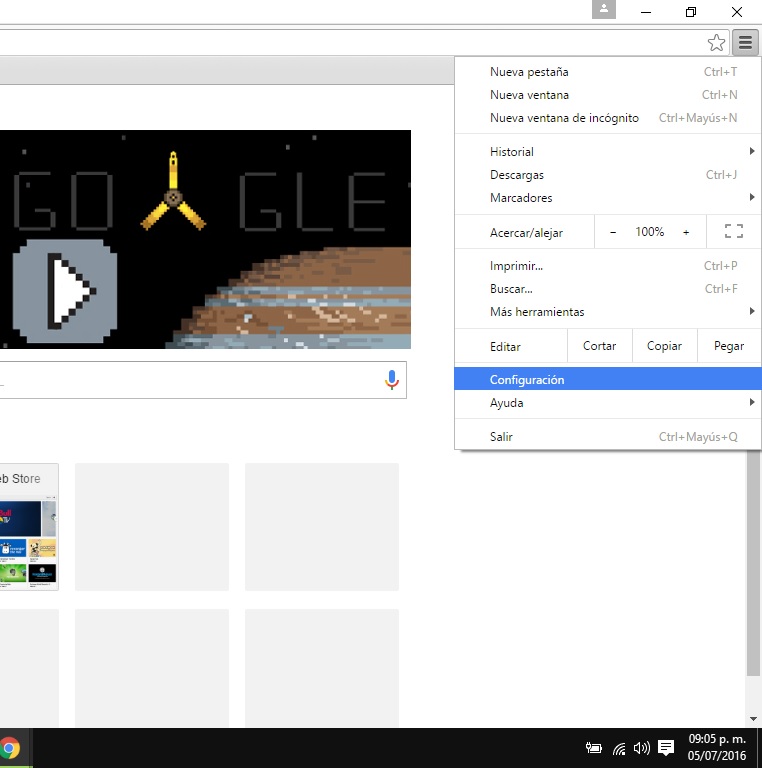The height and width of the screenshot is (768, 762).
Task: Click the bookmark star icon
Action: click(716, 42)
